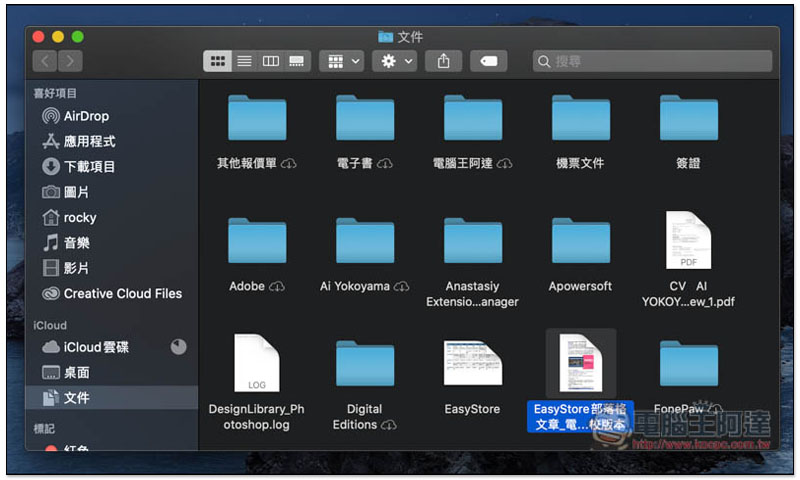Click the Edit Tags toolbar icon
The image size is (800, 480).
pyautogui.click(x=488, y=61)
